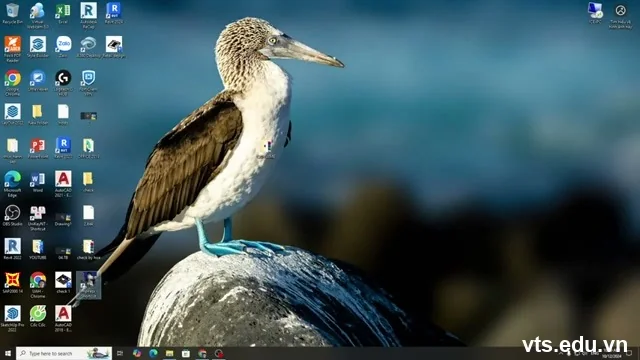Open the Revit 2024 desktop shortcut

(114, 13)
